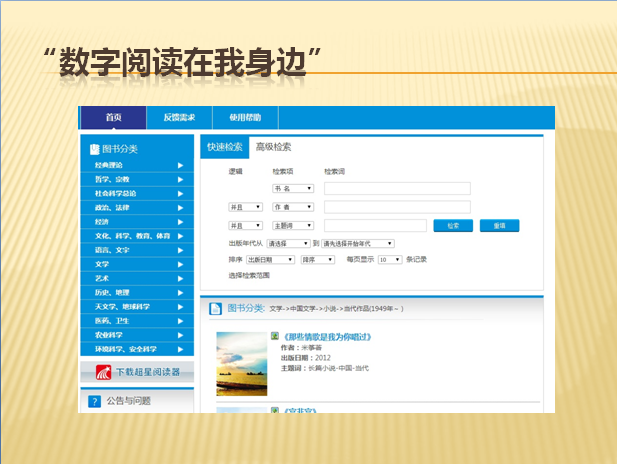Click the 图书分类 book icon in sidebar header
Viewport: 617px width, 464px height.
click(x=94, y=148)
